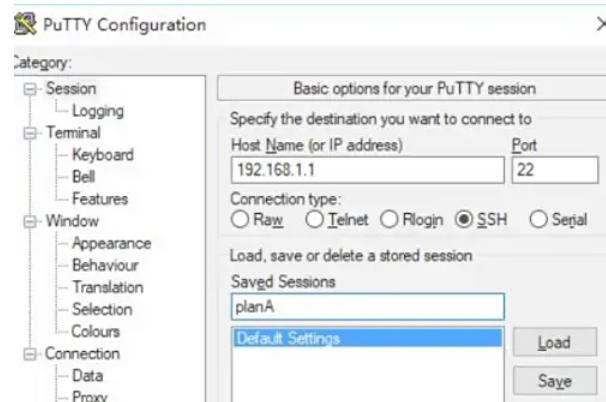Select the SSH connection type
This screenshot has width=606, height=402.
pos(463,220)
